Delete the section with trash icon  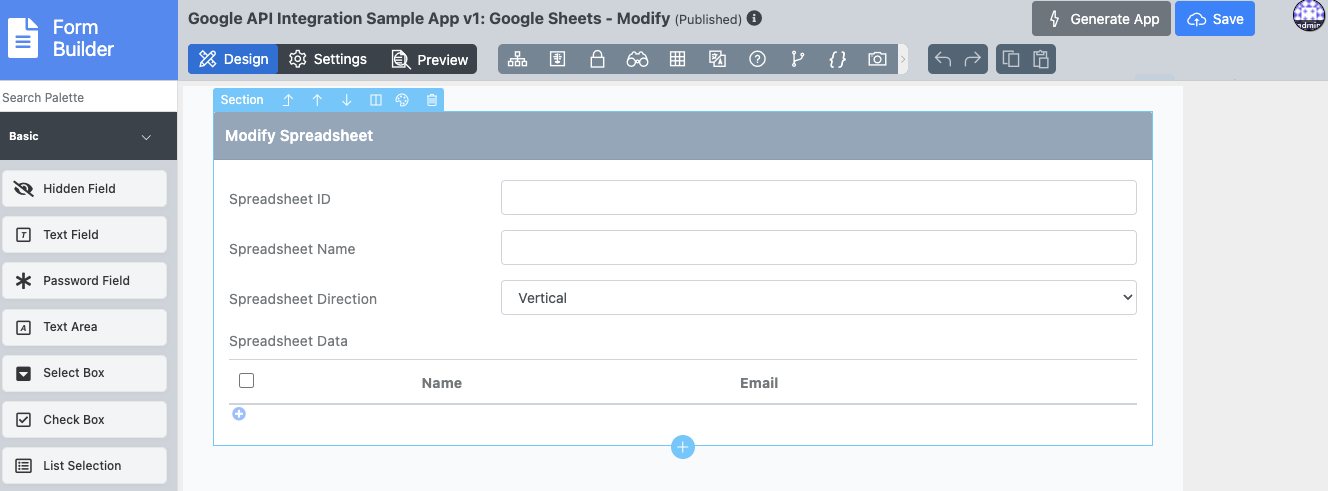(x=432, y=100)
